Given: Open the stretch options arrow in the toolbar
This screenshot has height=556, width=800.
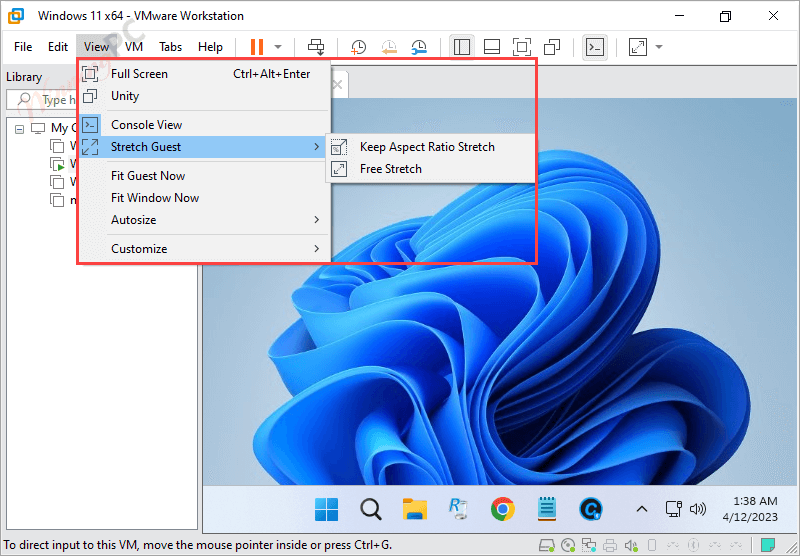Looking at the screenshot, I should point(659,47).
